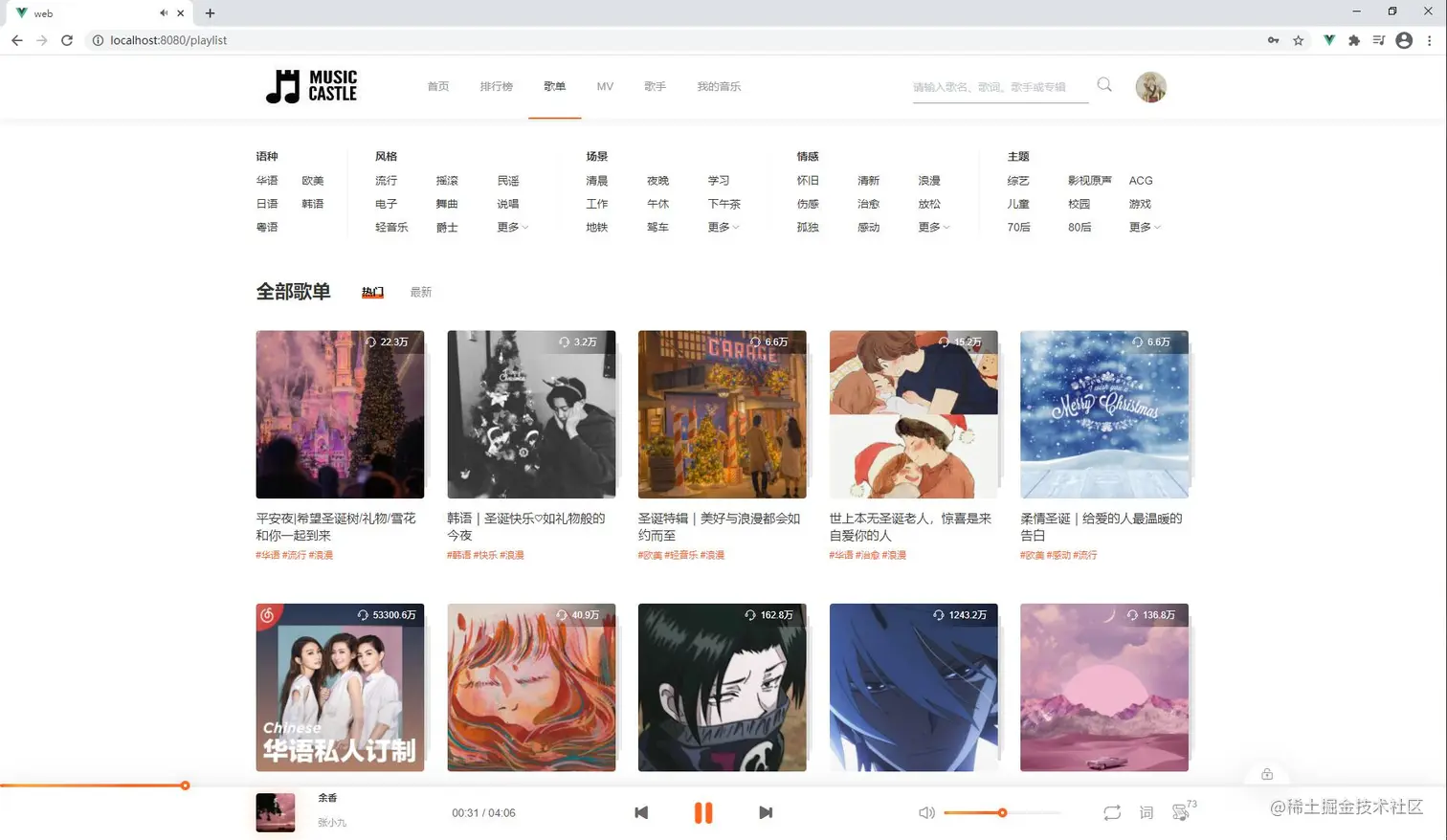Open the 圣诞特辑 playlist title

[719, 526]
